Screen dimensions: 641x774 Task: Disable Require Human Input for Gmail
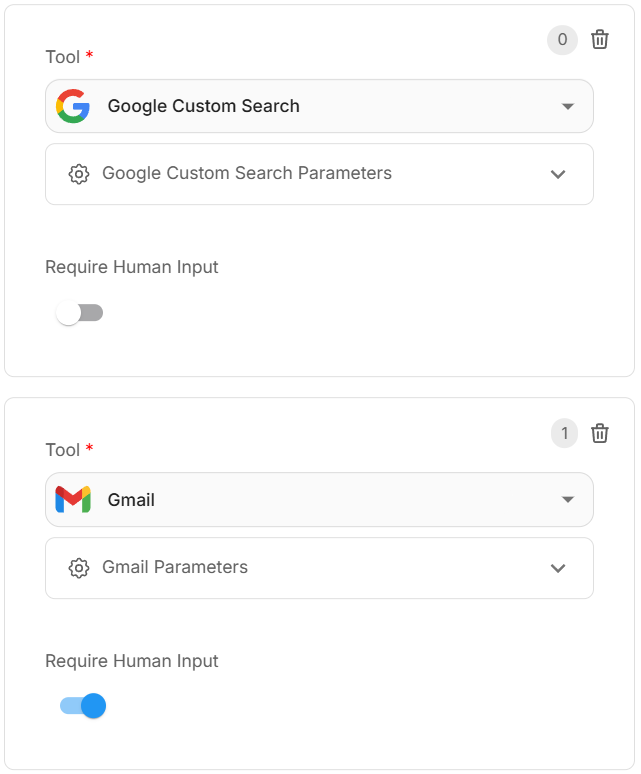coord(82,706)
